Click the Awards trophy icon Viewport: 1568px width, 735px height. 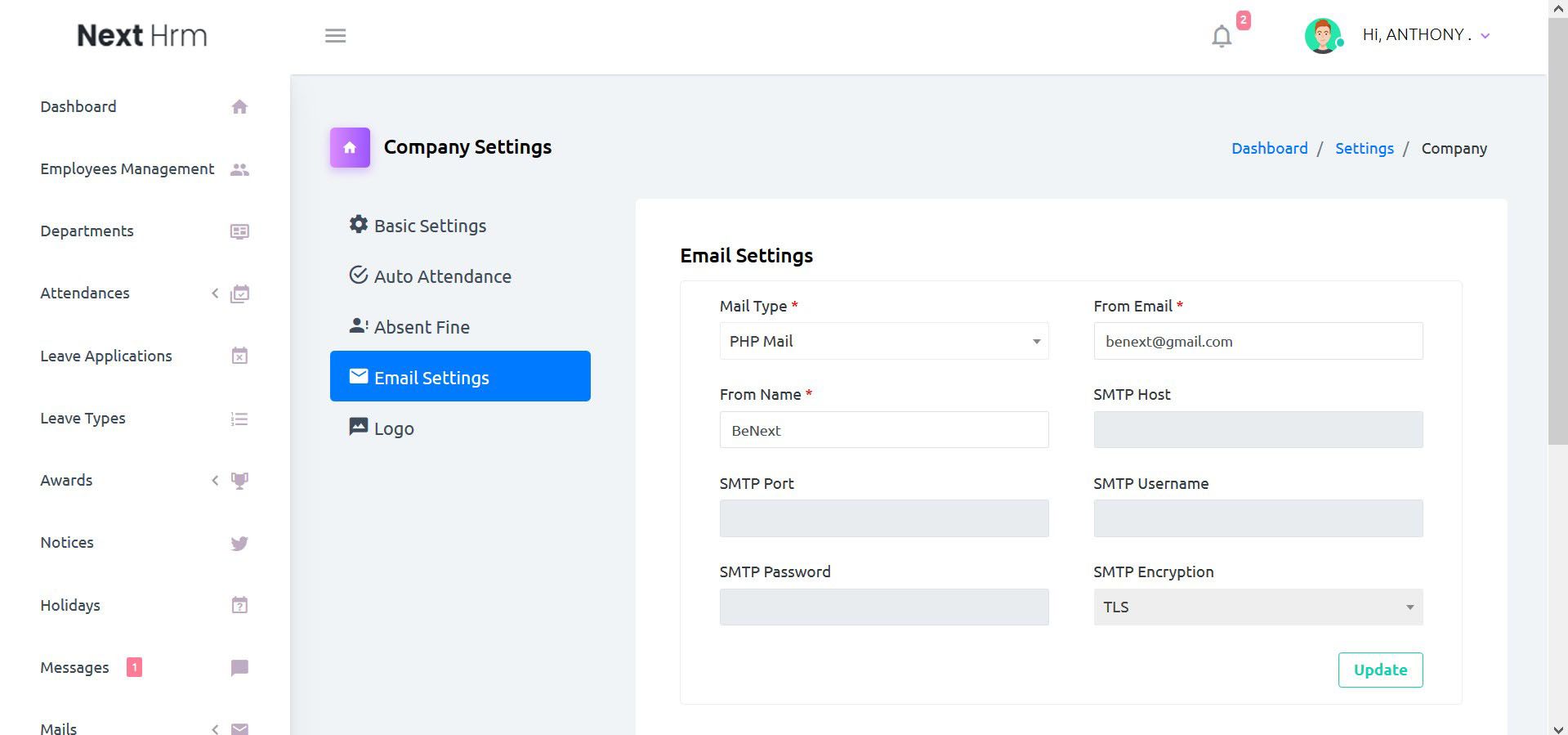tap(239, 481)
